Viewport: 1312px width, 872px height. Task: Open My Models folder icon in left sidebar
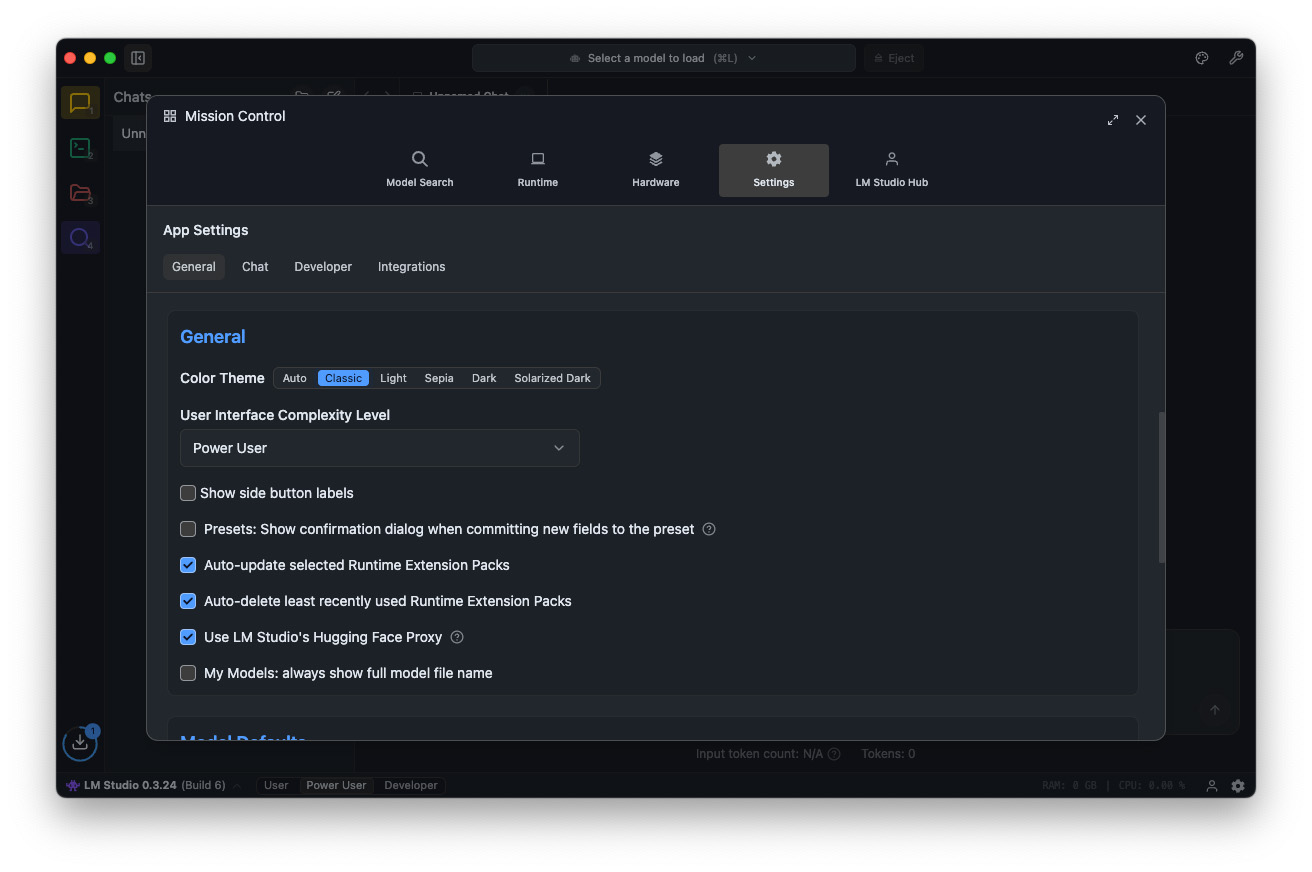click(x=80, y=193)
